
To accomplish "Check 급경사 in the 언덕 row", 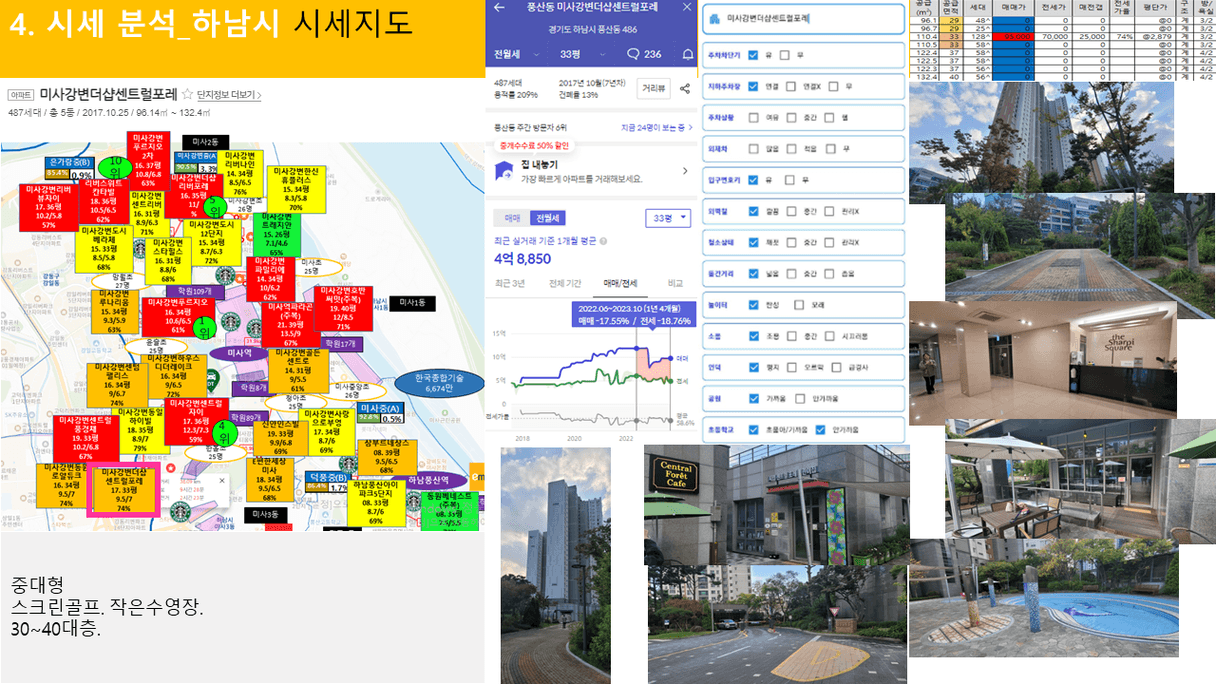I will (x=837, y=367).
